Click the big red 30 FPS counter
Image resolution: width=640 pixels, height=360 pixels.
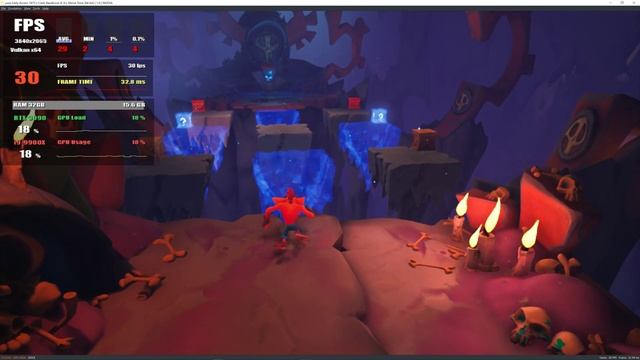(27, 78)
